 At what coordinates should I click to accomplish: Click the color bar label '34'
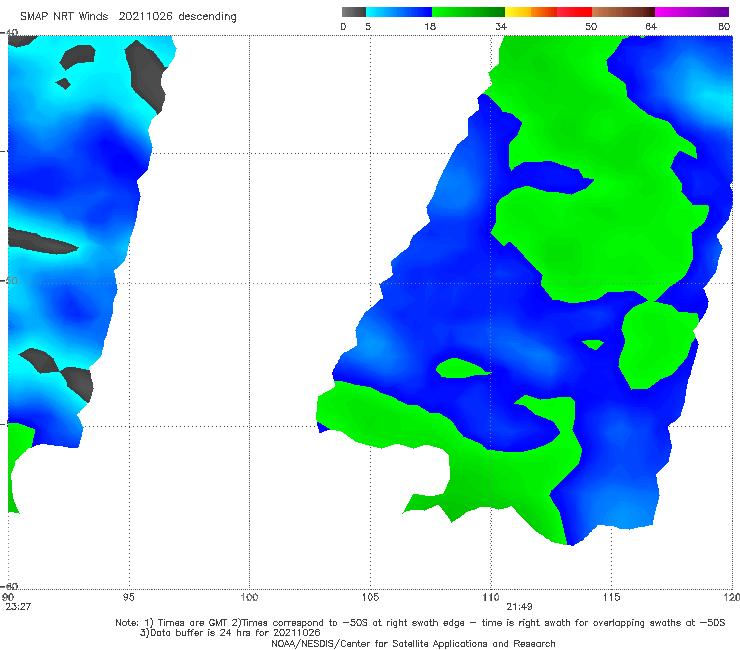point(501,26)
